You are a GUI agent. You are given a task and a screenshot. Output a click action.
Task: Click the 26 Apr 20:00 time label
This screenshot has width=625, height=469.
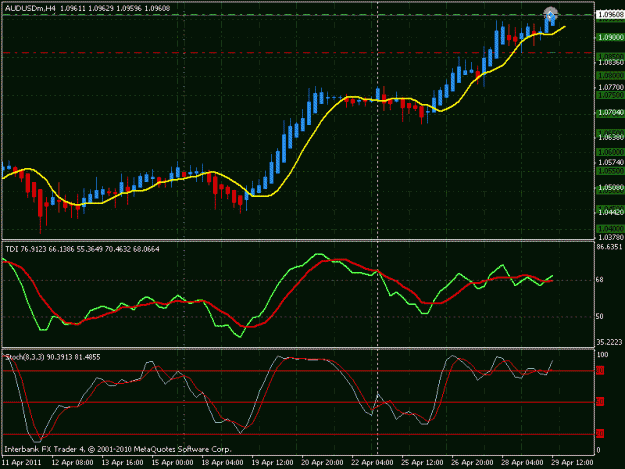point(472,463)
